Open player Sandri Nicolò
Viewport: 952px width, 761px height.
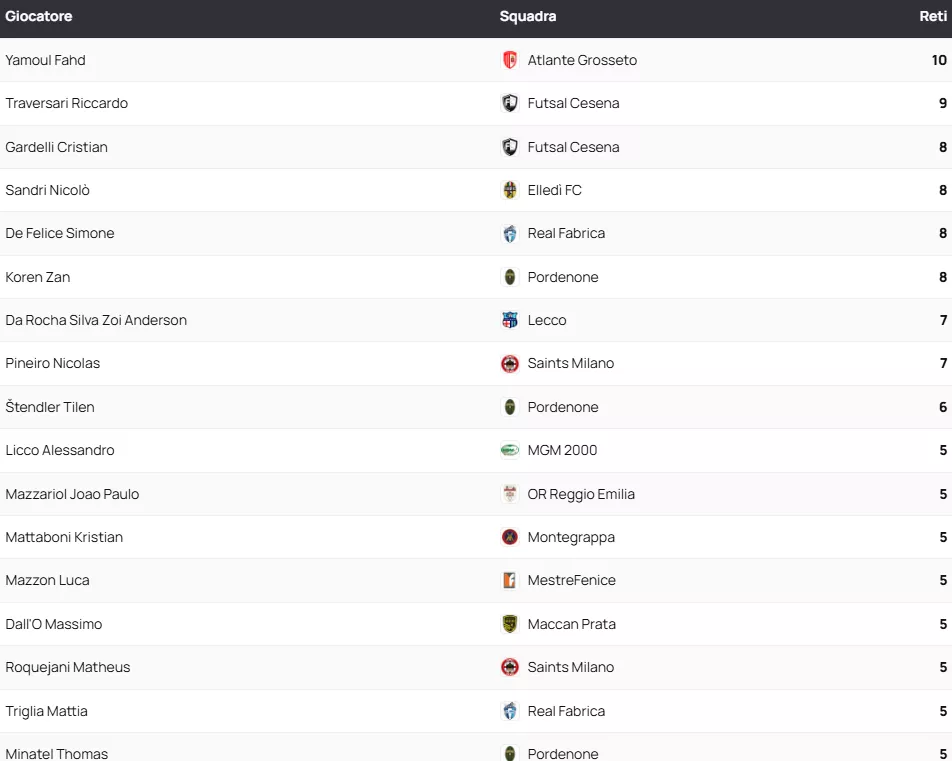tap(47, 190)
